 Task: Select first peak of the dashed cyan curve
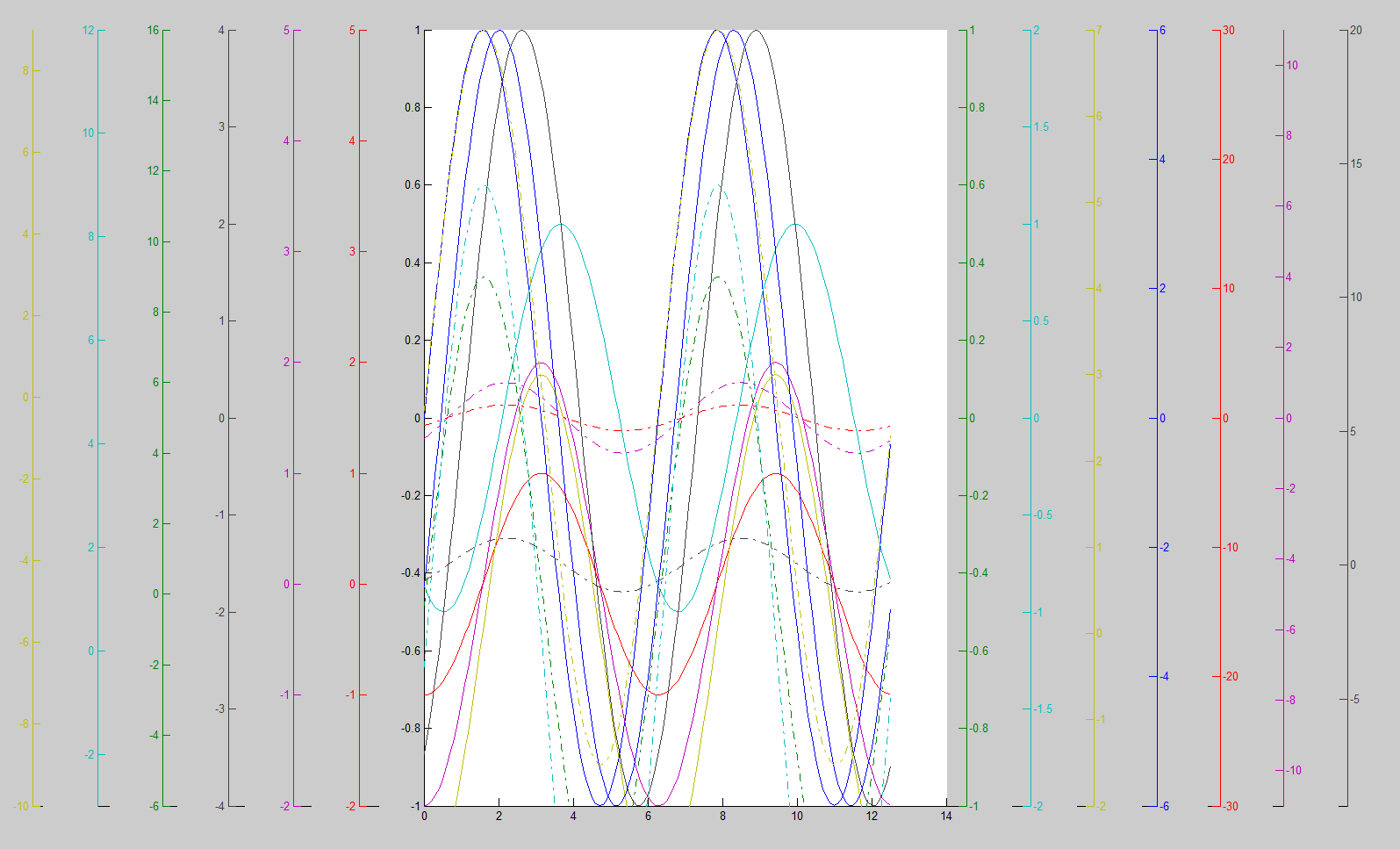pos(484,186)
